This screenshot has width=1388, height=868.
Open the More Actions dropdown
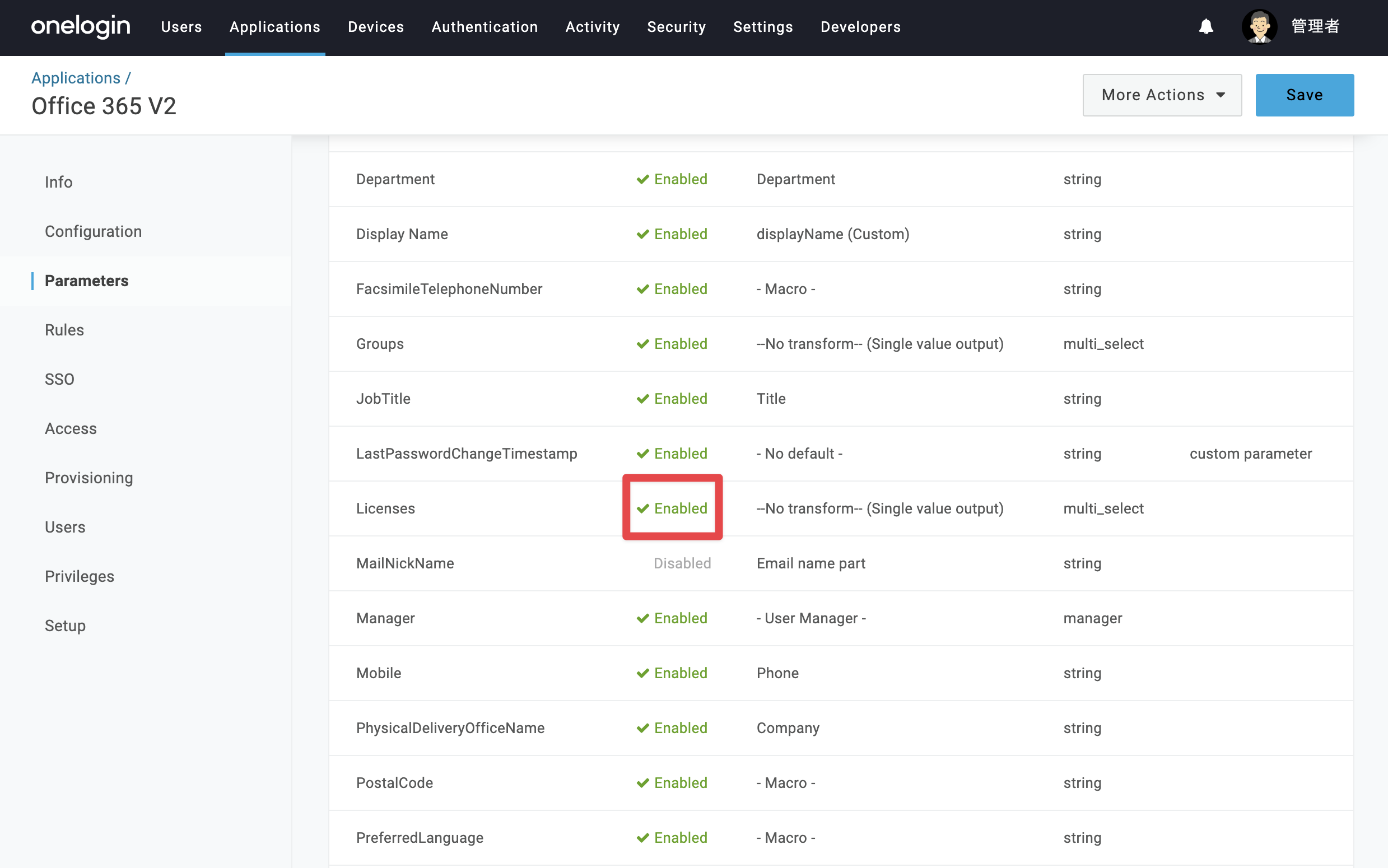[1162, 95]
